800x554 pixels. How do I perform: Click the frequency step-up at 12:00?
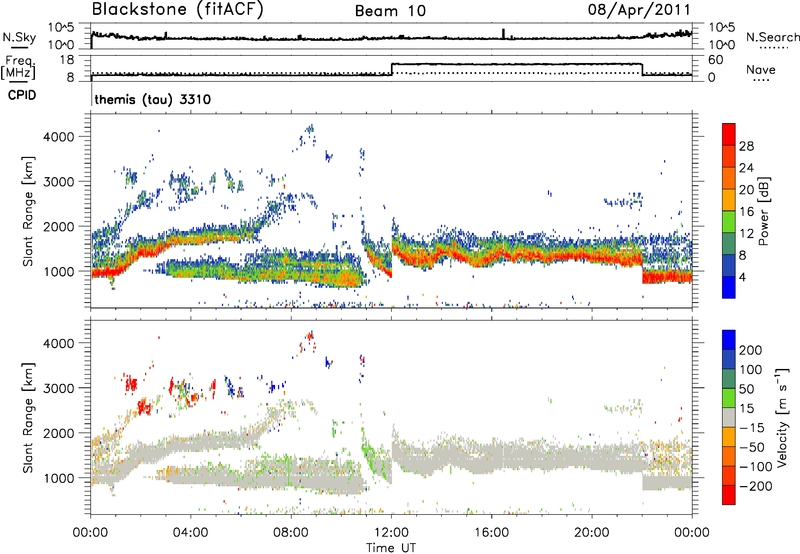coord(391,69)
